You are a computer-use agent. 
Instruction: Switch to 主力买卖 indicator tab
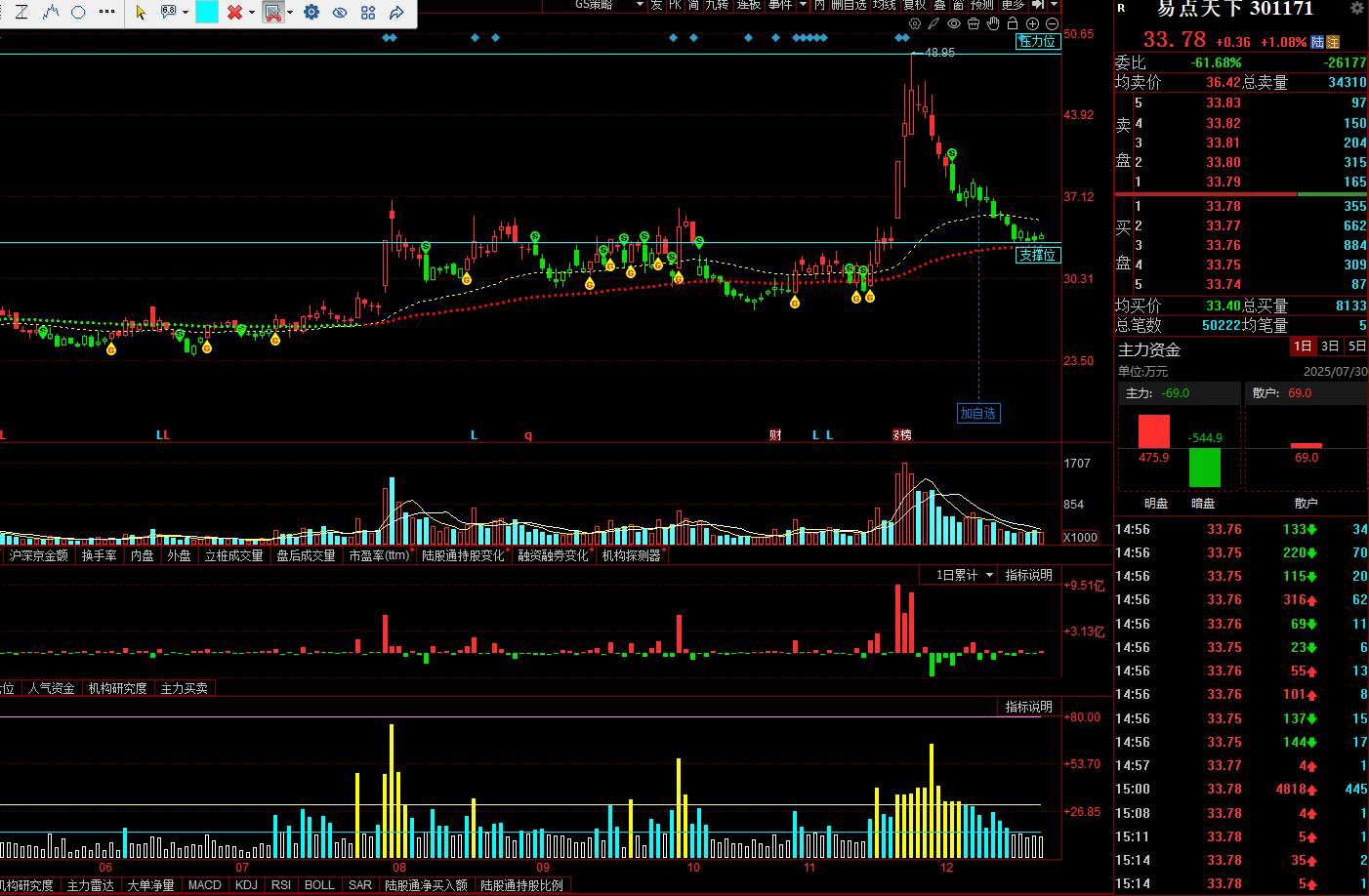[x=185, y=688]
